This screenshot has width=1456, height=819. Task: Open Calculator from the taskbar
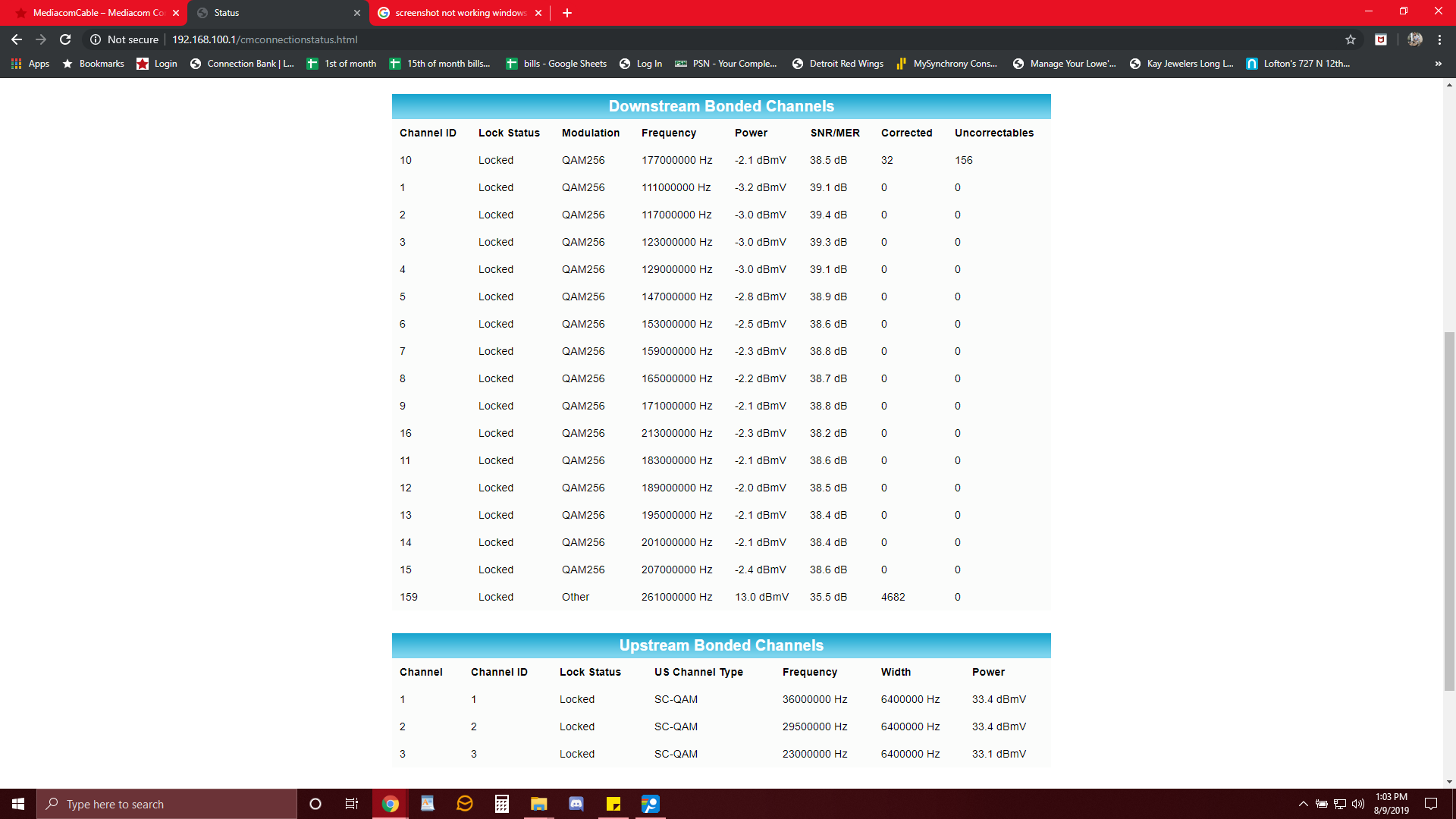[x=502, y=804]
